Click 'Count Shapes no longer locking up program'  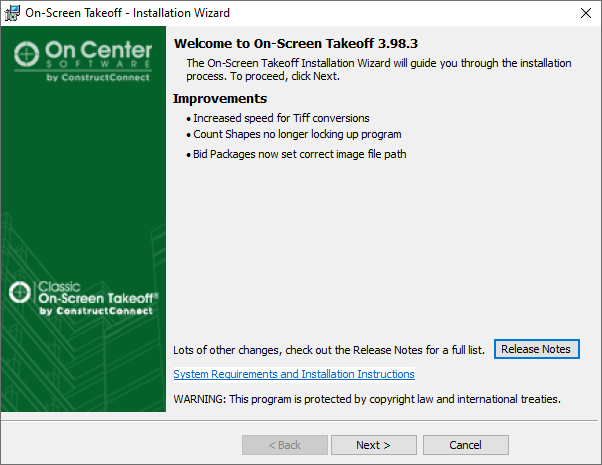tap(297, 134)
